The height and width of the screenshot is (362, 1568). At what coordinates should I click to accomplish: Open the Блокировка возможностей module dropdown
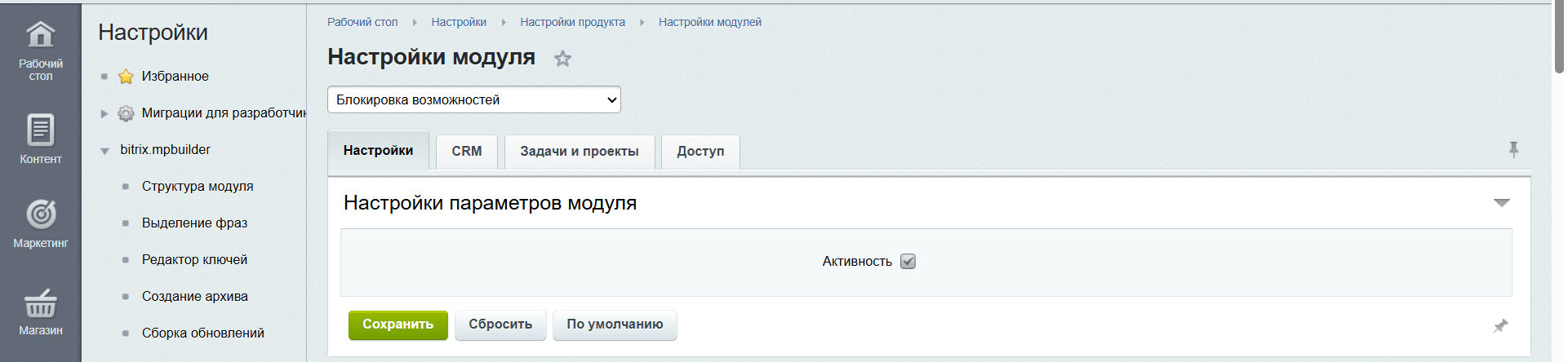473,100
